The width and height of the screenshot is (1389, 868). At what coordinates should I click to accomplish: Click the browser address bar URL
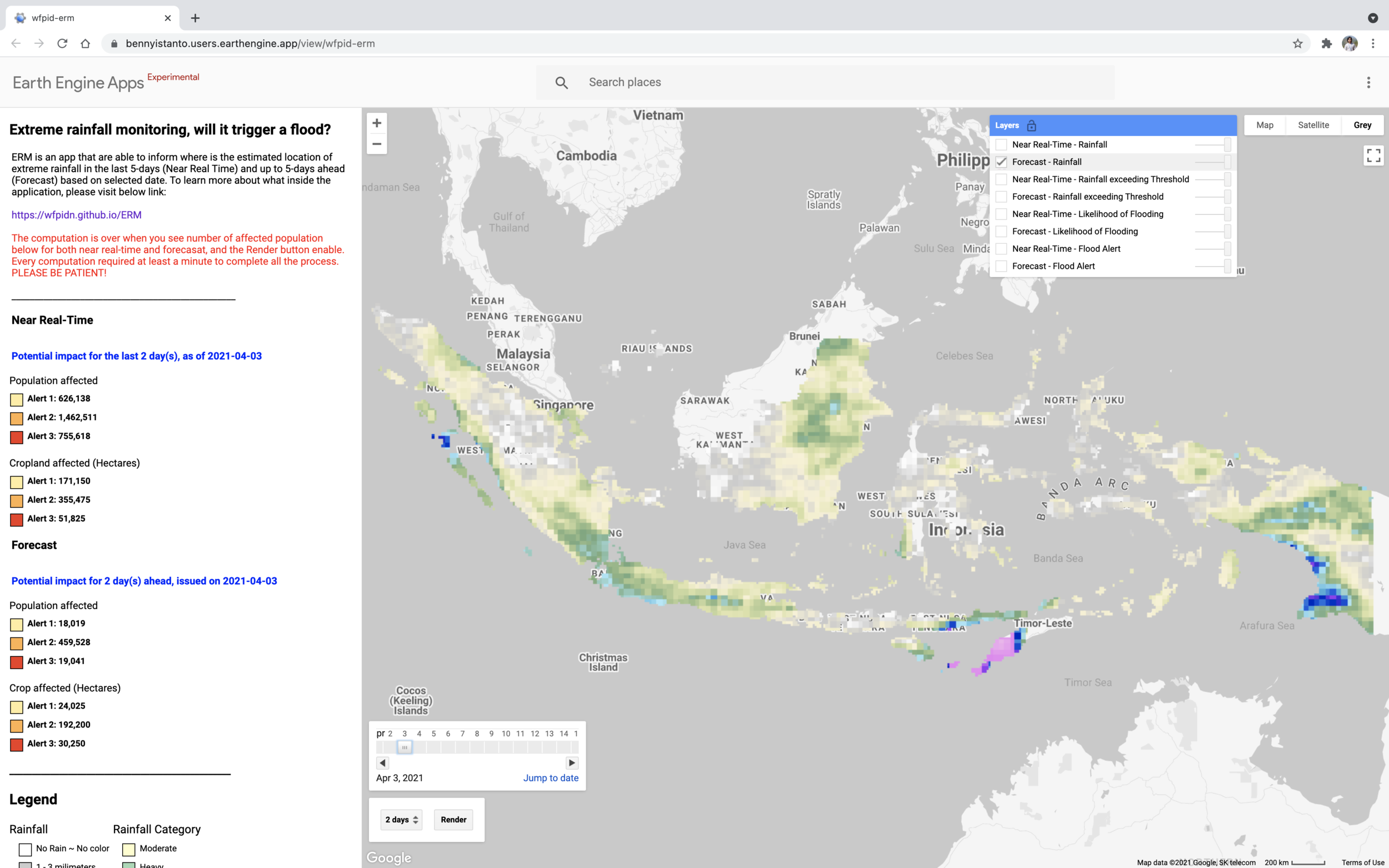coord(251,44)
